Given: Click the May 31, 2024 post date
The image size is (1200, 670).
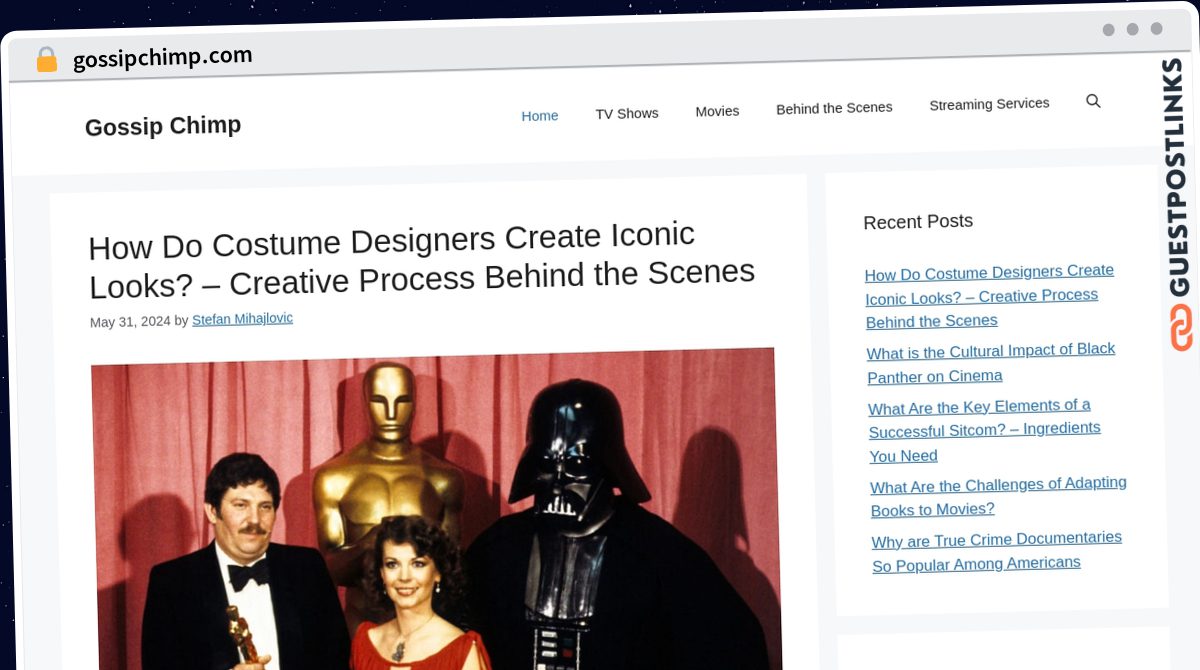Looking at the screenshot, I should 130,322.
